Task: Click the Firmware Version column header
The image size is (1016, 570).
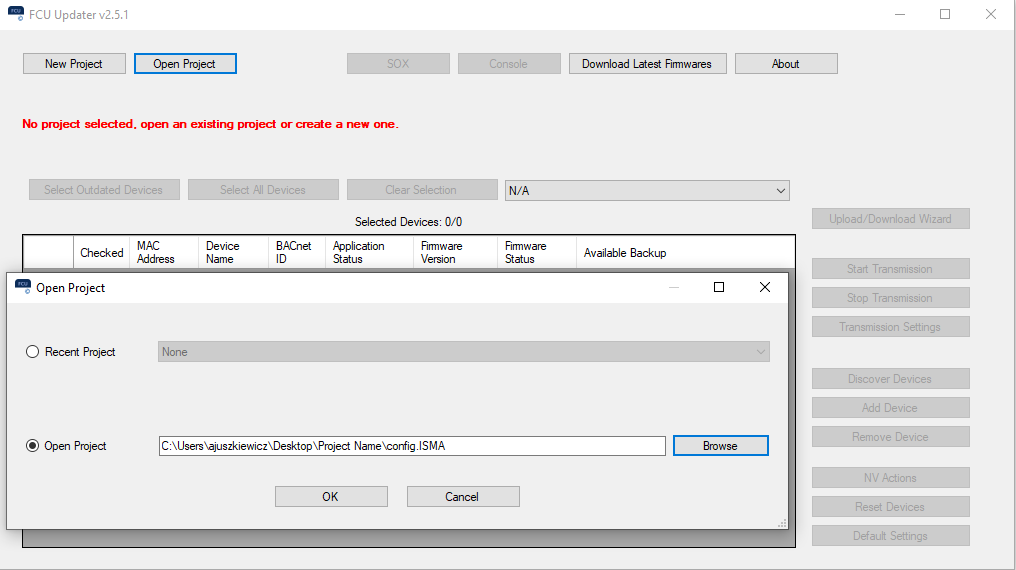Action: tap(441, 253)
